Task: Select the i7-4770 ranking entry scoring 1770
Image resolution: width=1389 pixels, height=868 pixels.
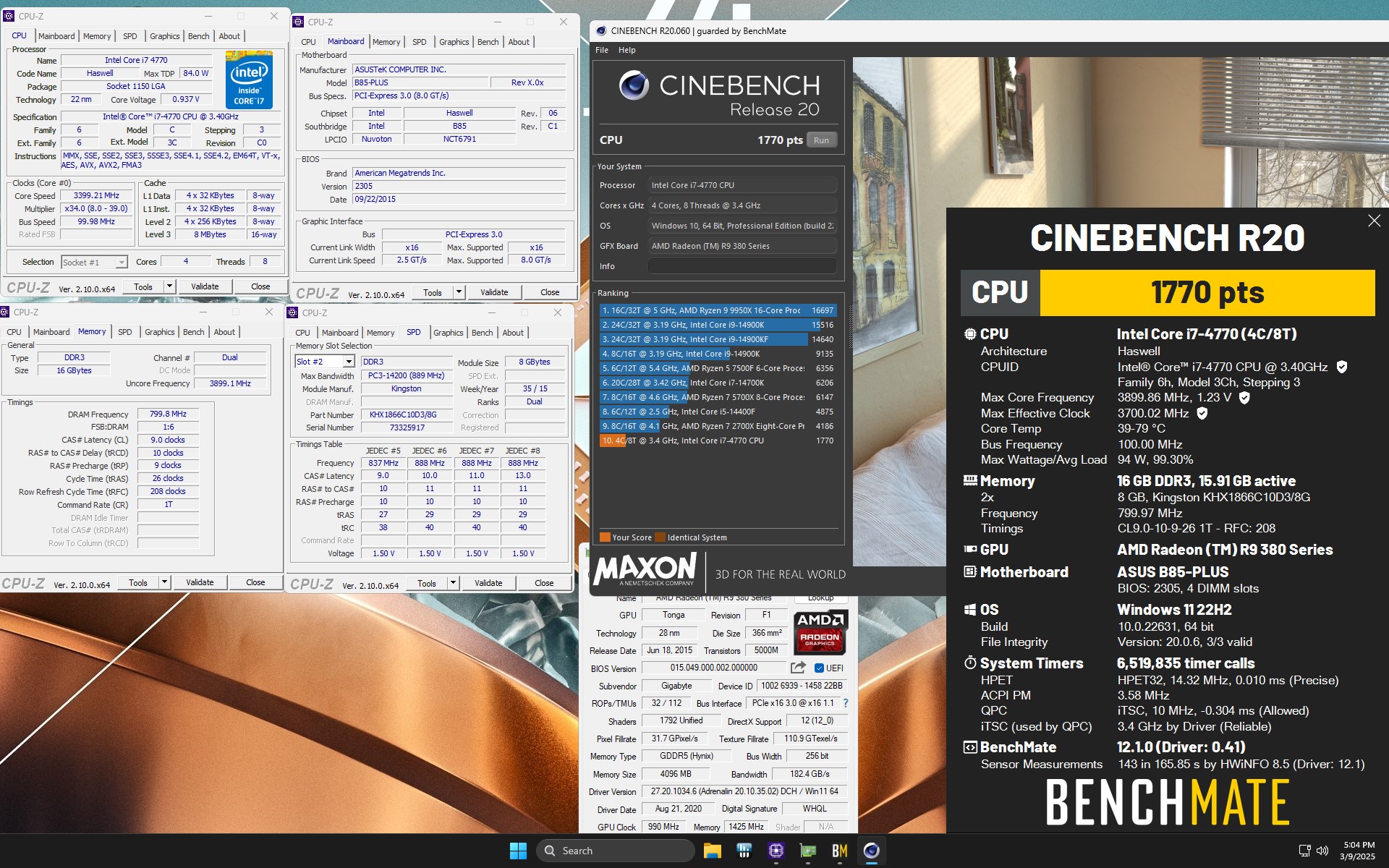Action: pos(718,441)
